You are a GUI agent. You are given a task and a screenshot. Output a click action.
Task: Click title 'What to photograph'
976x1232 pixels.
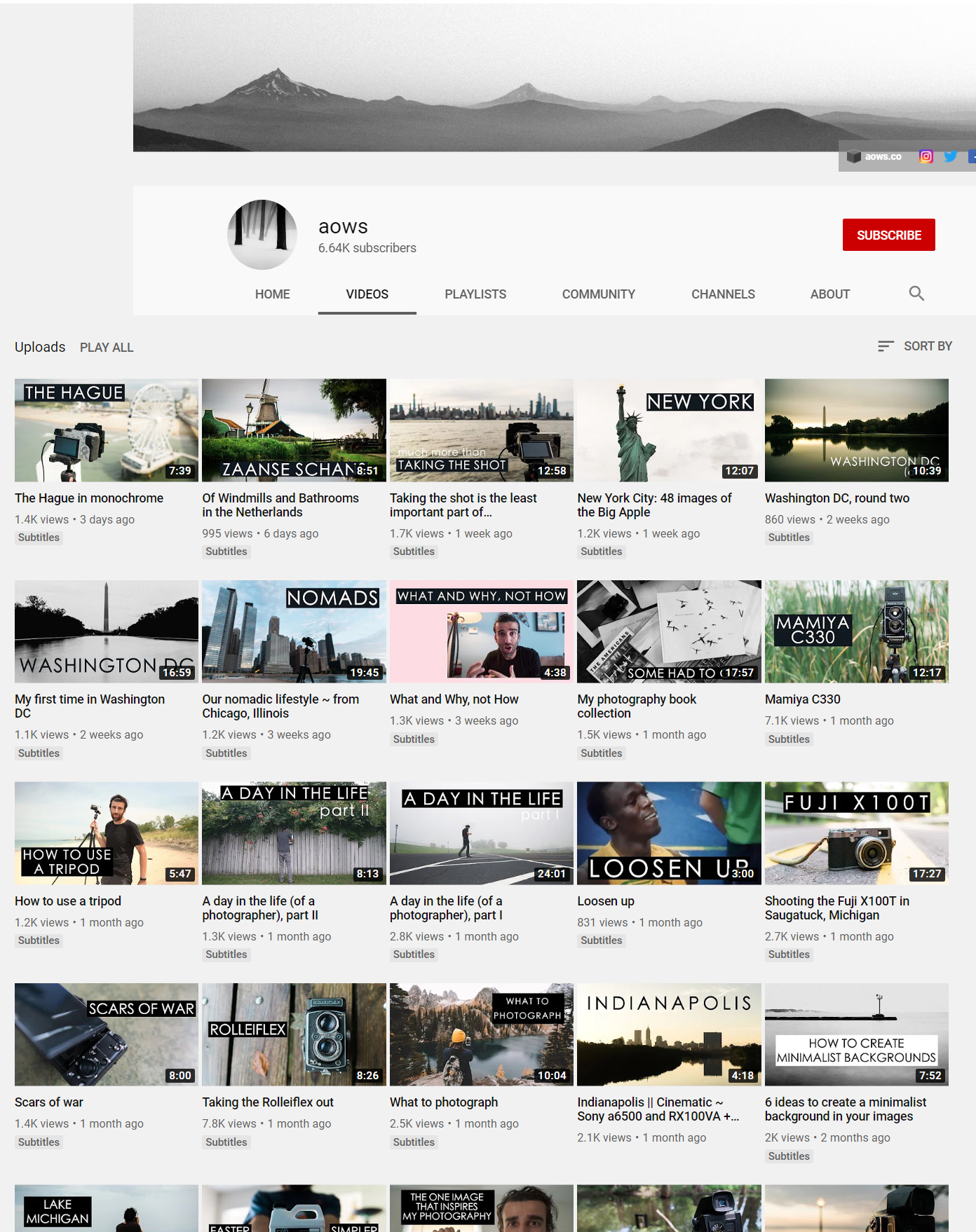tap(444, 1102)
